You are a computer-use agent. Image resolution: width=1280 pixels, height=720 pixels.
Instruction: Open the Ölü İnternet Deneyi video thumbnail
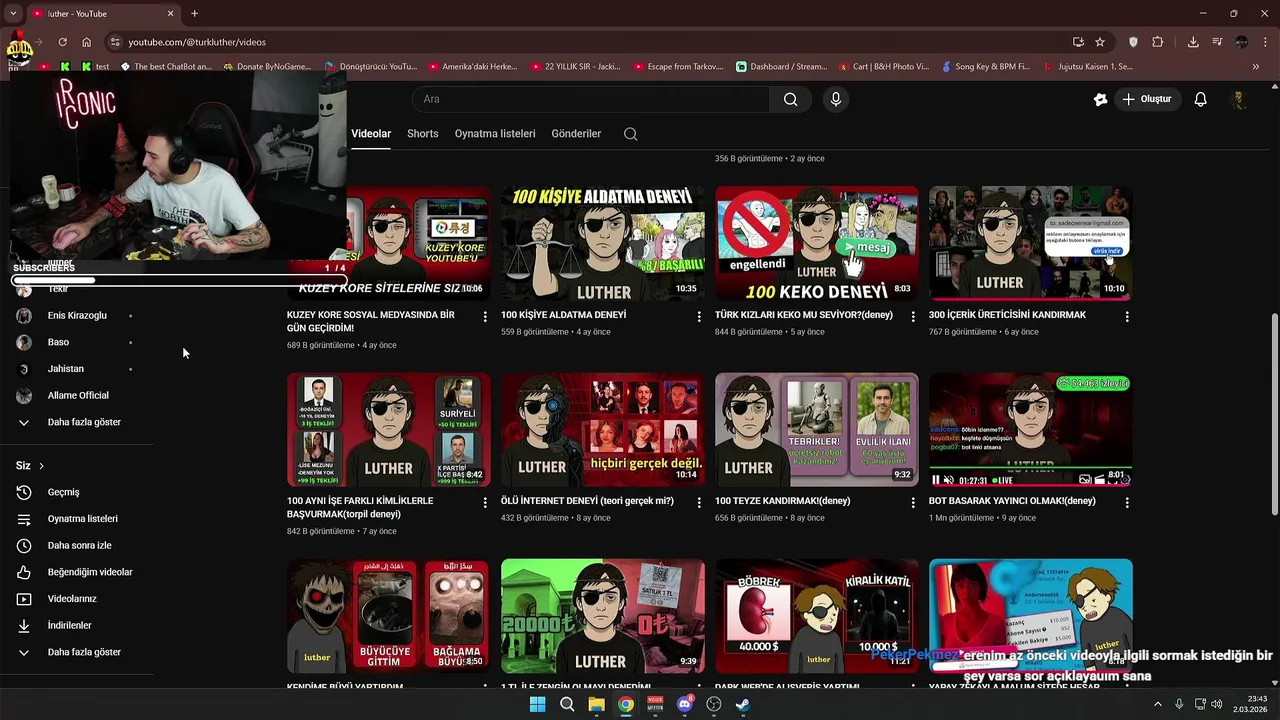coord(603,430)
